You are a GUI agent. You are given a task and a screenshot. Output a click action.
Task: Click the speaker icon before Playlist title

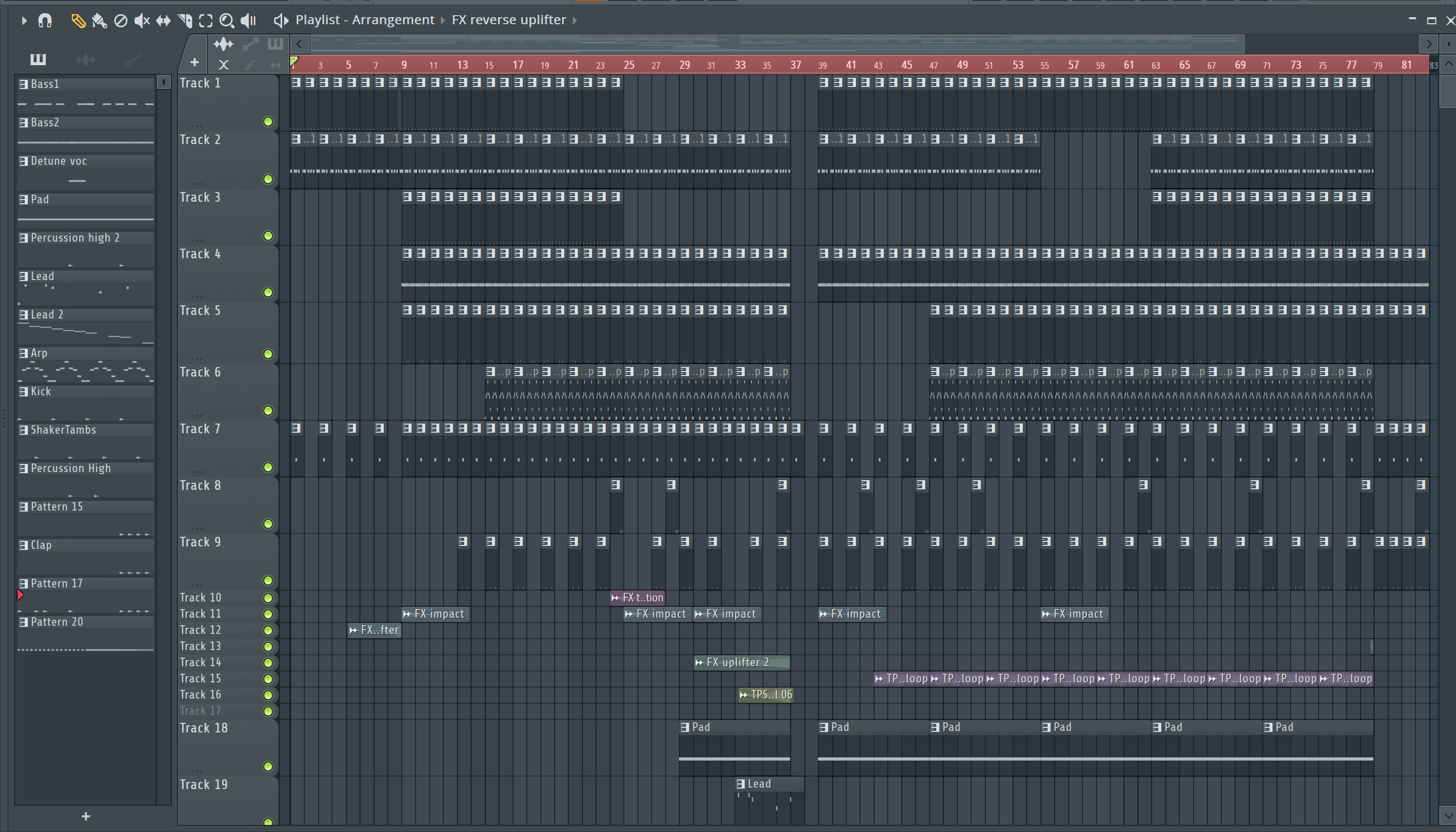click(x=280, y=21)
